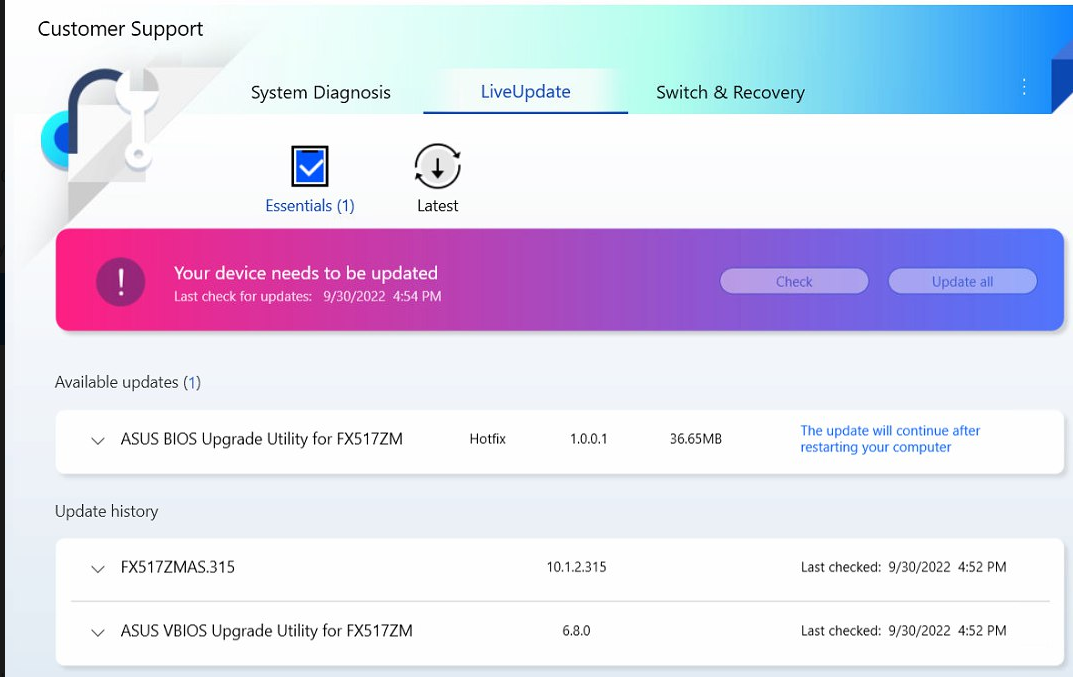Click version 1.0.0.1 of BIOS utility
Screen dimensions: 1073x677
pyautogui.click(x=589, y=439)
